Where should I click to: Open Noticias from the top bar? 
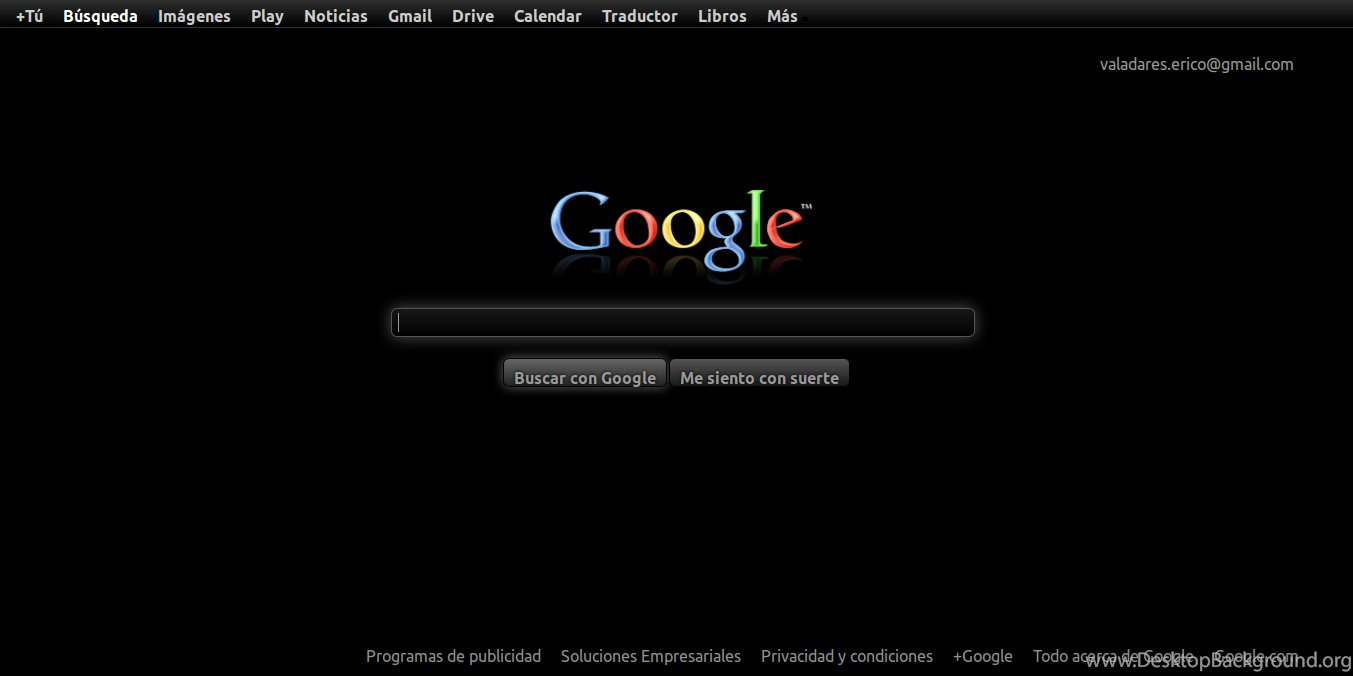335,16
